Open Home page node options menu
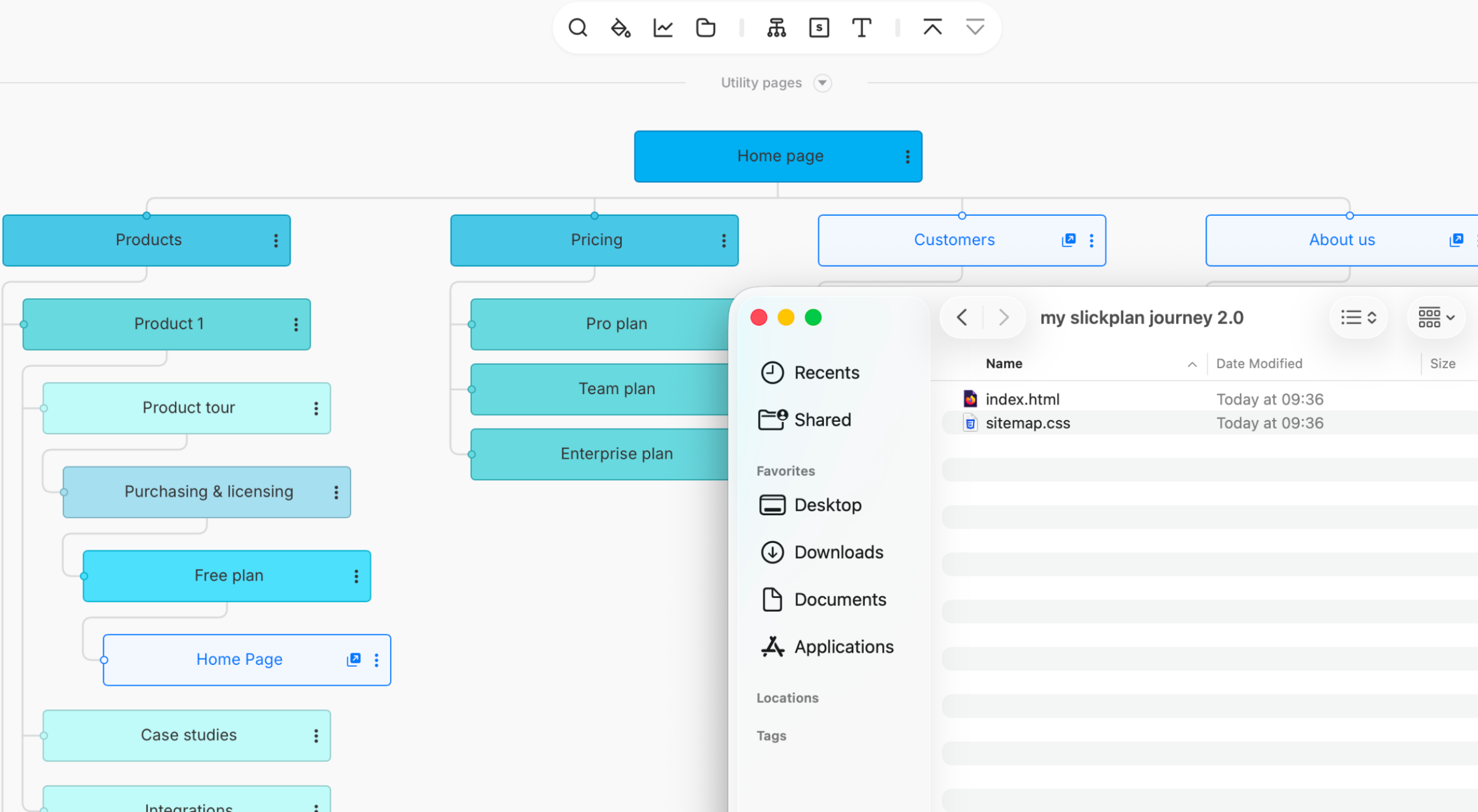The image size is (1478, 812). click(908, 156)
